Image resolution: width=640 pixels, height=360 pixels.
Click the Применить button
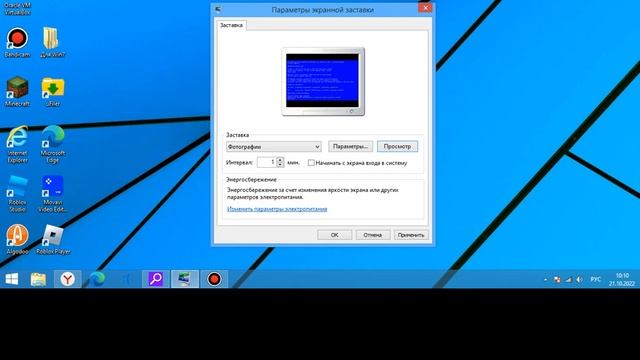point(411,235)
